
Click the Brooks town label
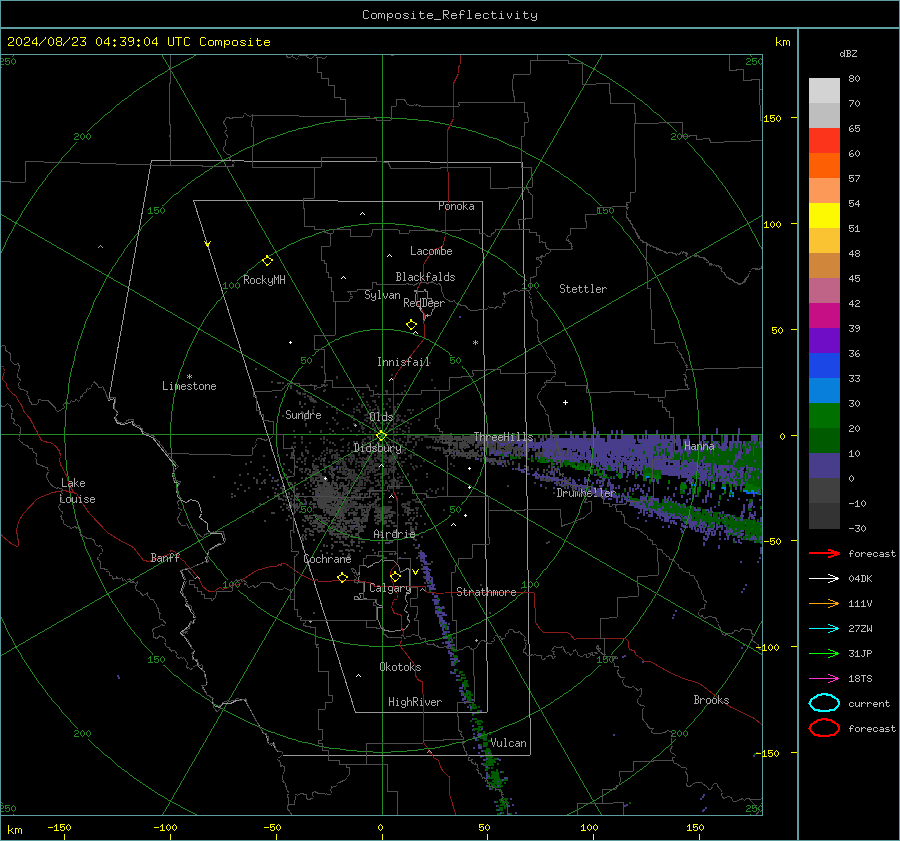[711, 700]
